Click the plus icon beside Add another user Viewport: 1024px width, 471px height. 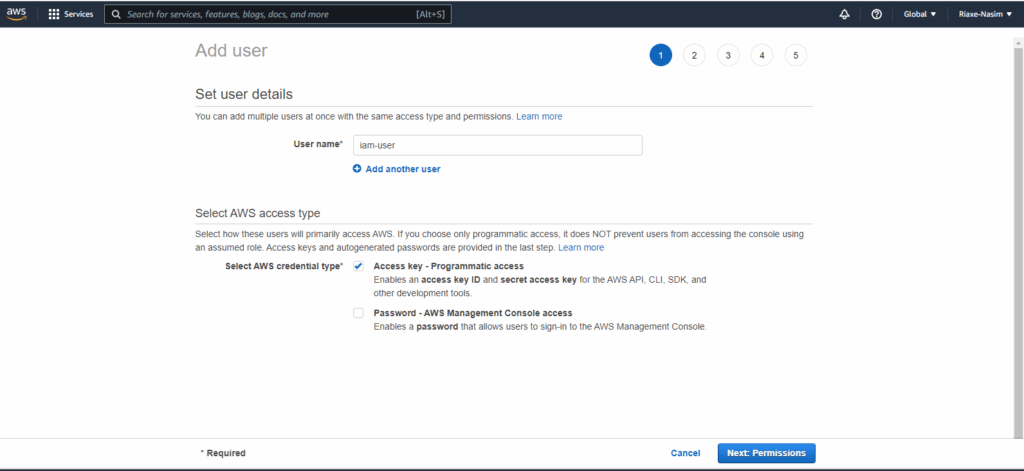[x=357, y=169]
